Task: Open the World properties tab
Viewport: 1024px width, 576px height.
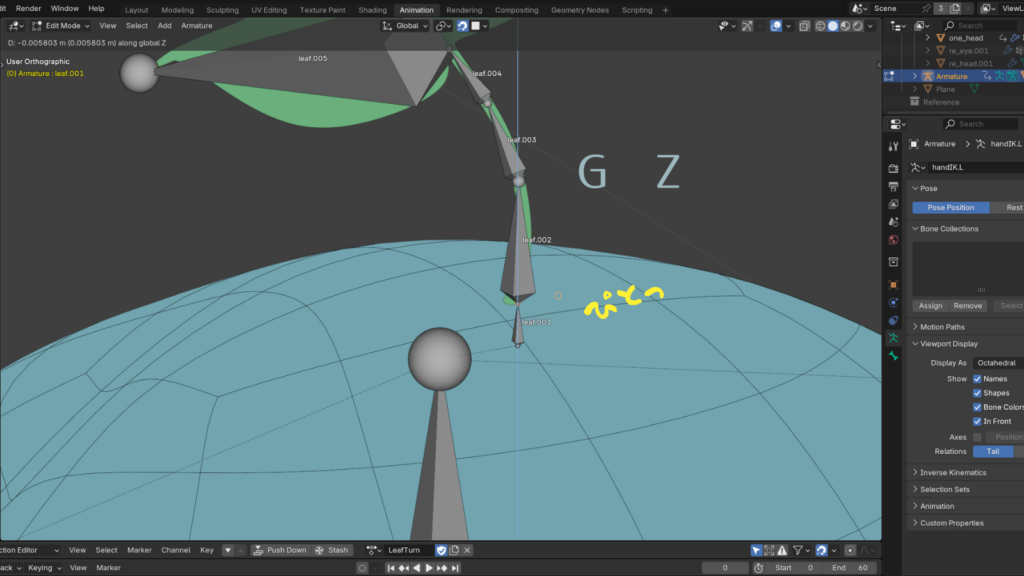Action: click(893, 240)
